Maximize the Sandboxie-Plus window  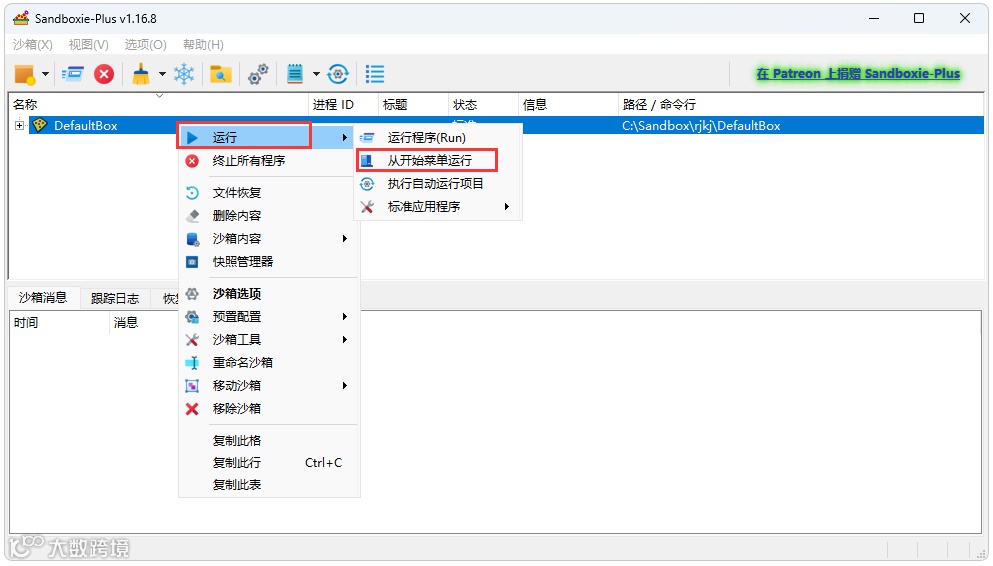(919, 18)
